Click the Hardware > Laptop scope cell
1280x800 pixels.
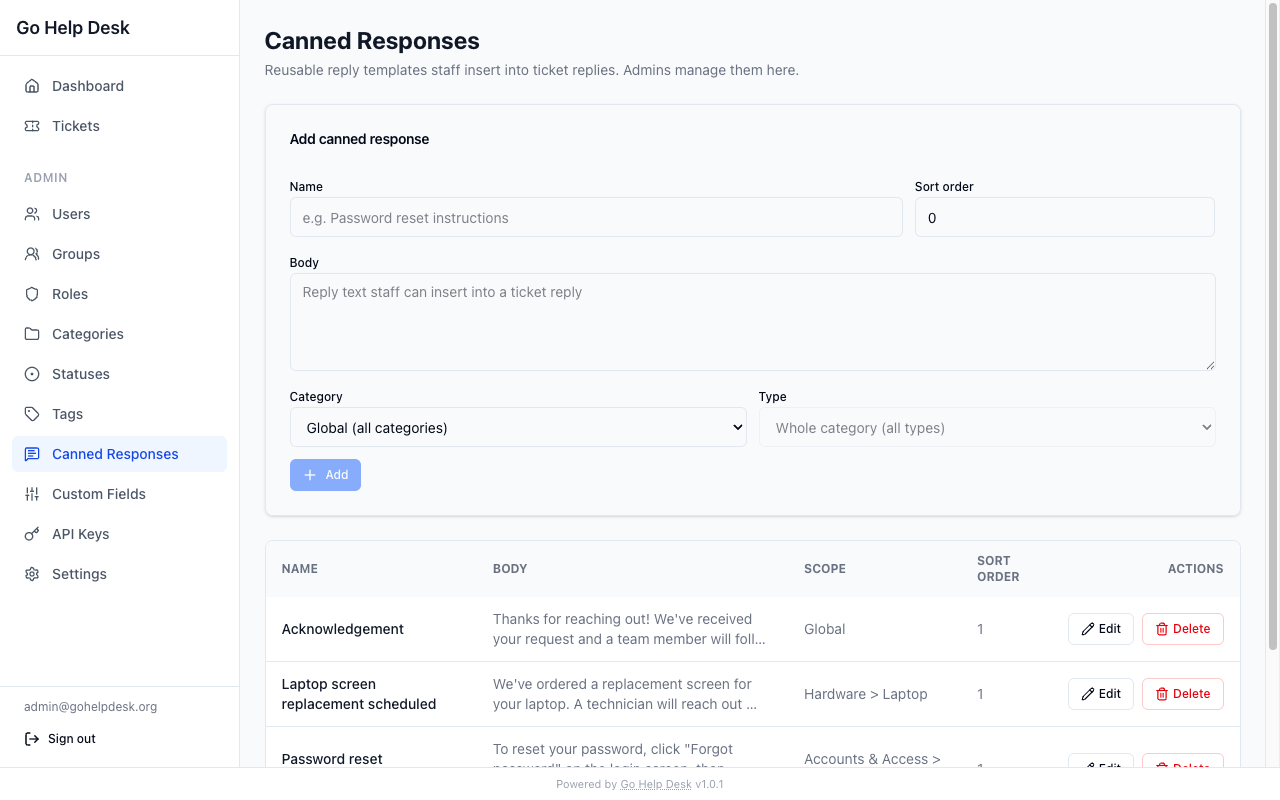click(x=866, y=694)
